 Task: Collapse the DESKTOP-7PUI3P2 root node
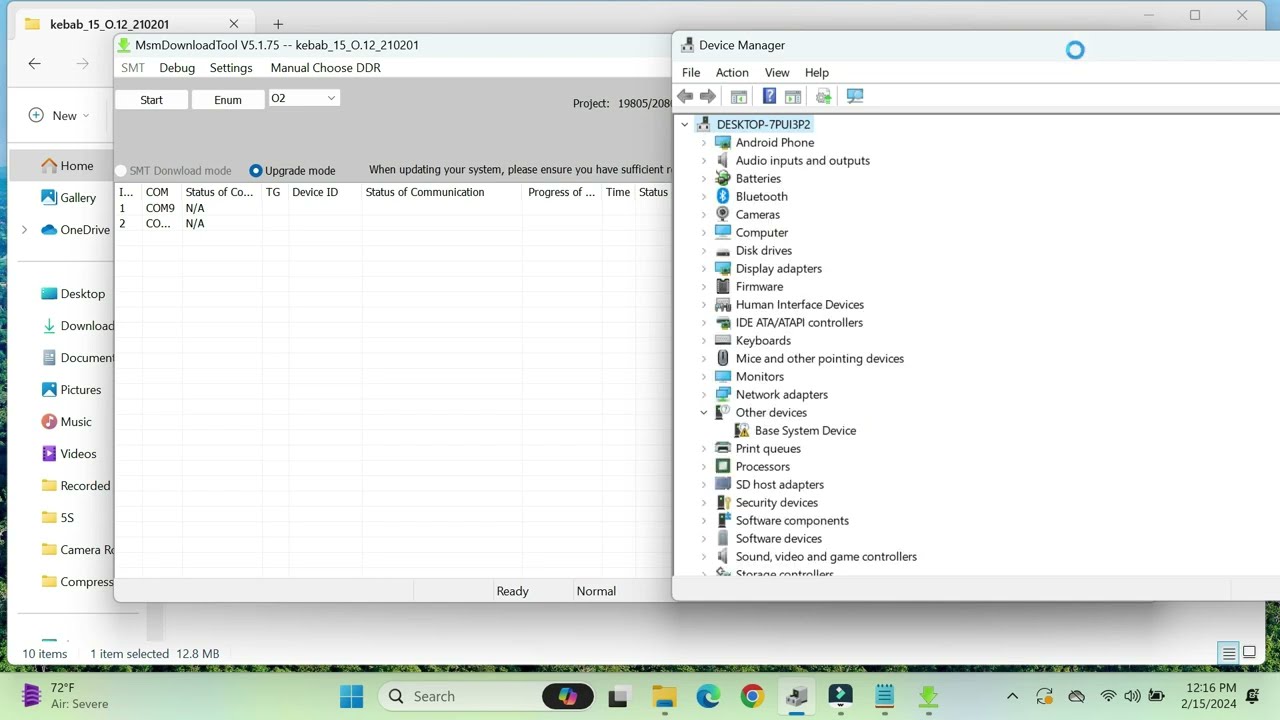pos(684,124)
